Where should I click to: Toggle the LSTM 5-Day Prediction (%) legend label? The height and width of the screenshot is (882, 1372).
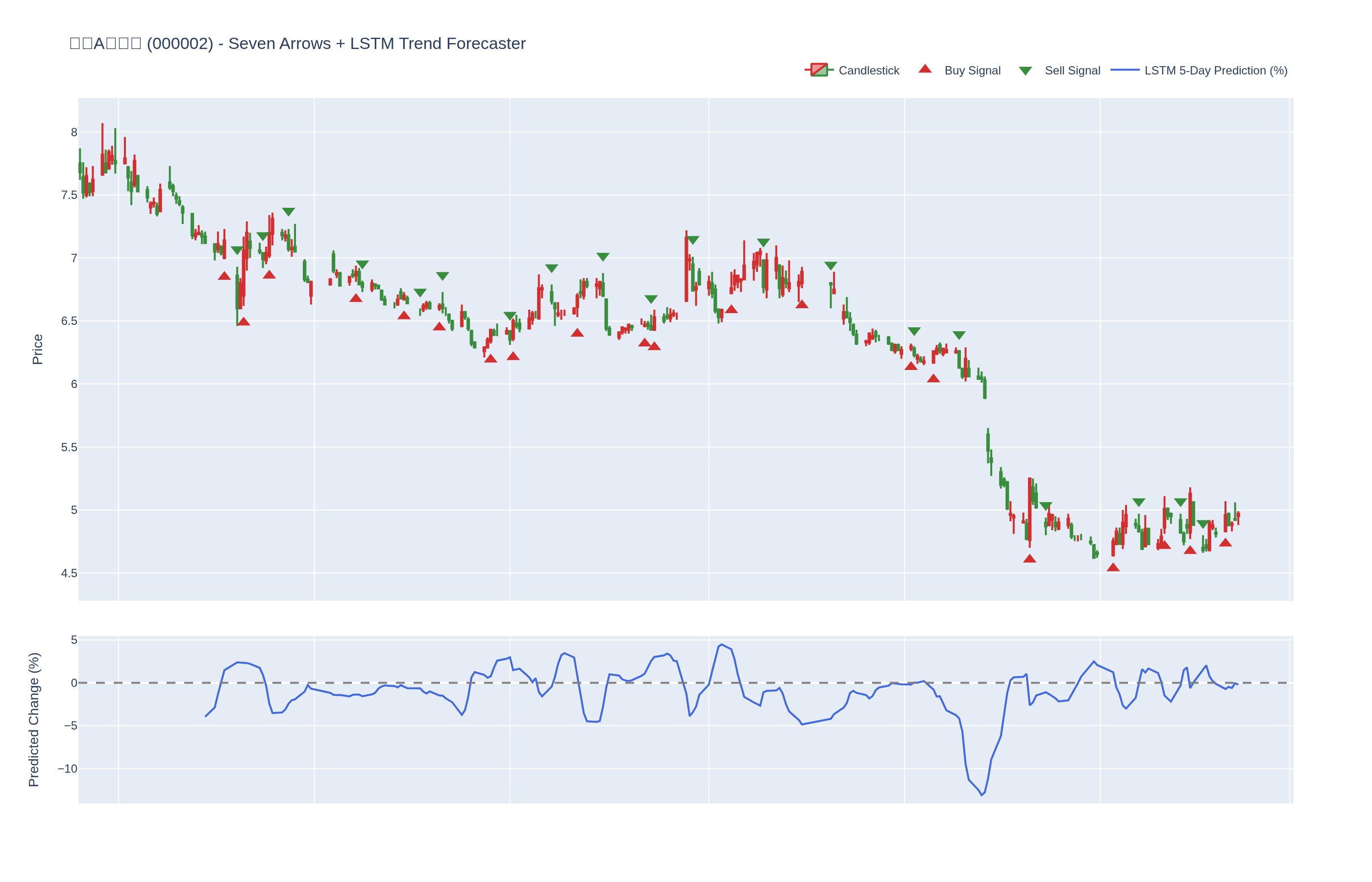pos(1216,71)
